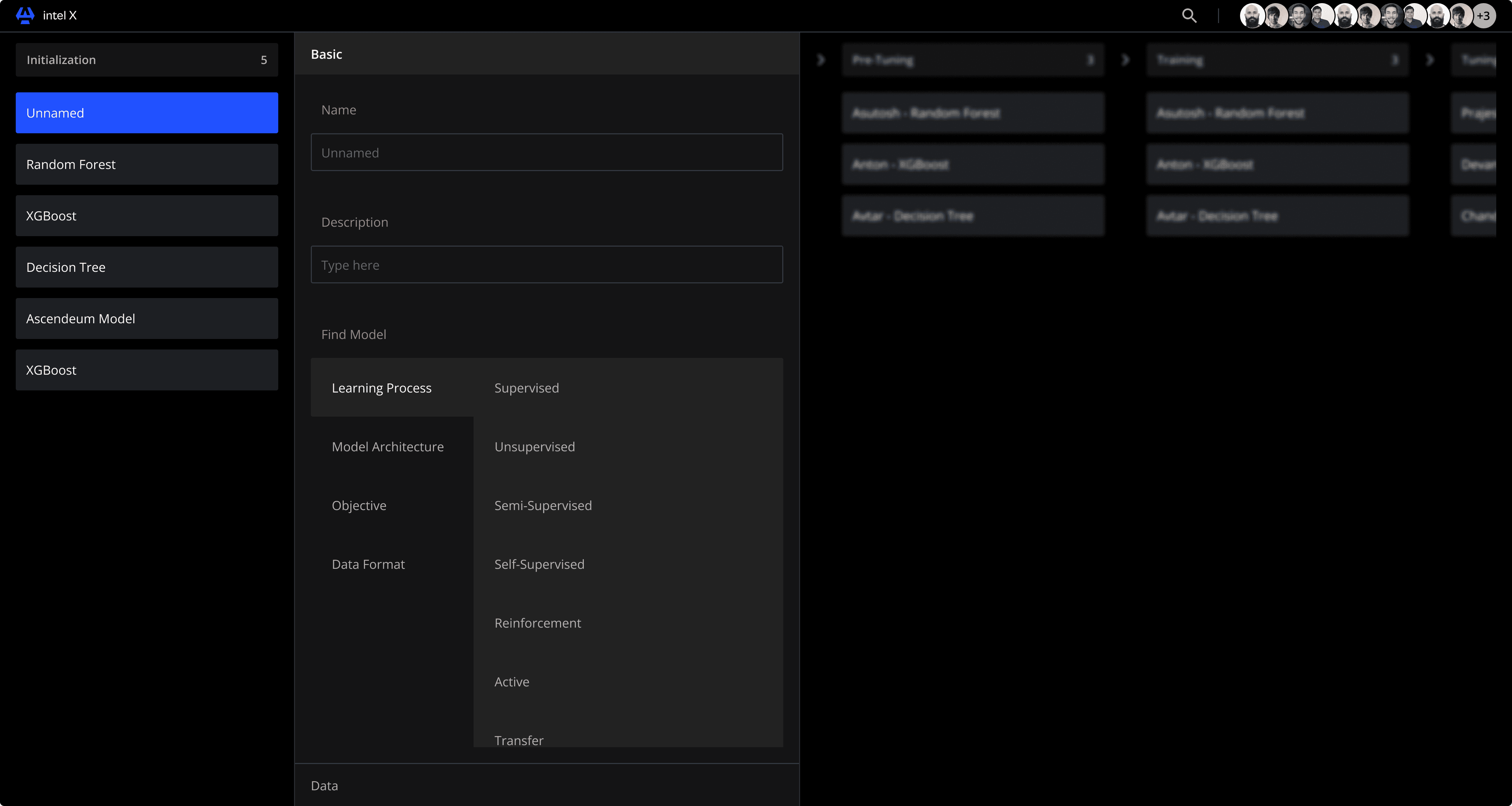This screenshot has height=806, width=1512.
Task: Click chevron arrow before Training column
Action: point(1125,60)
